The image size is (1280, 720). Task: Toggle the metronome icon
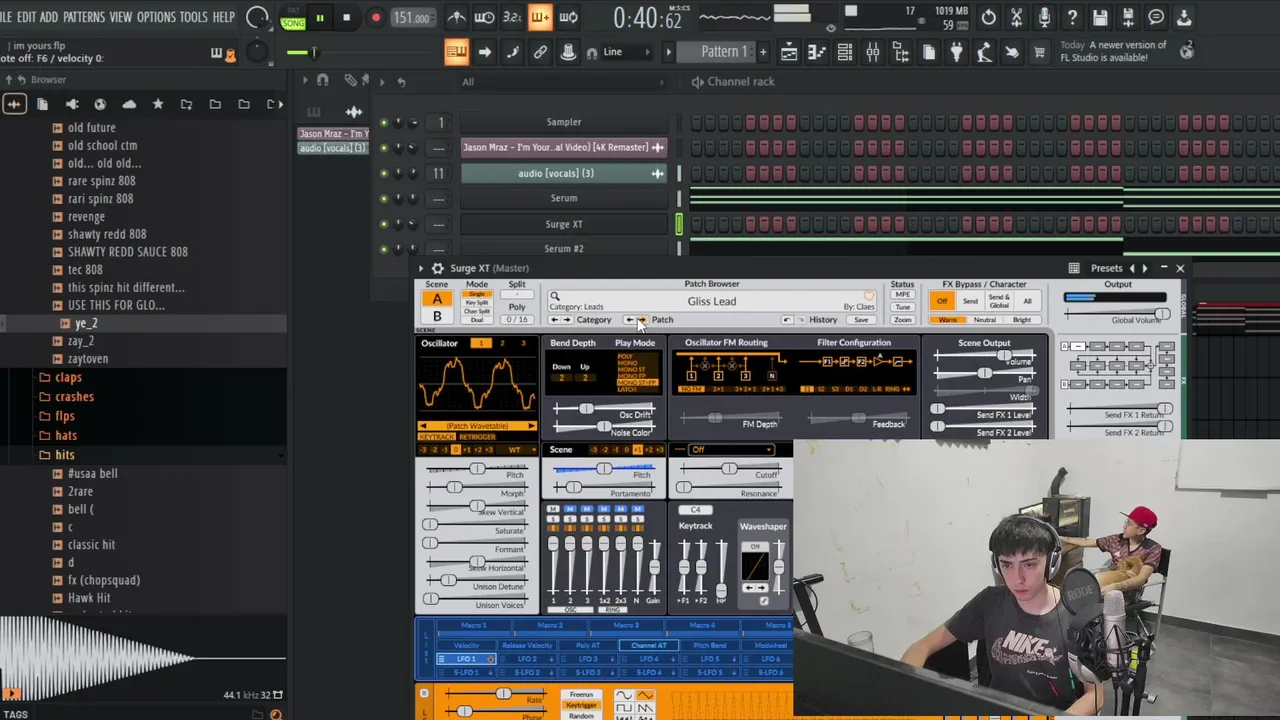[456, 17]
